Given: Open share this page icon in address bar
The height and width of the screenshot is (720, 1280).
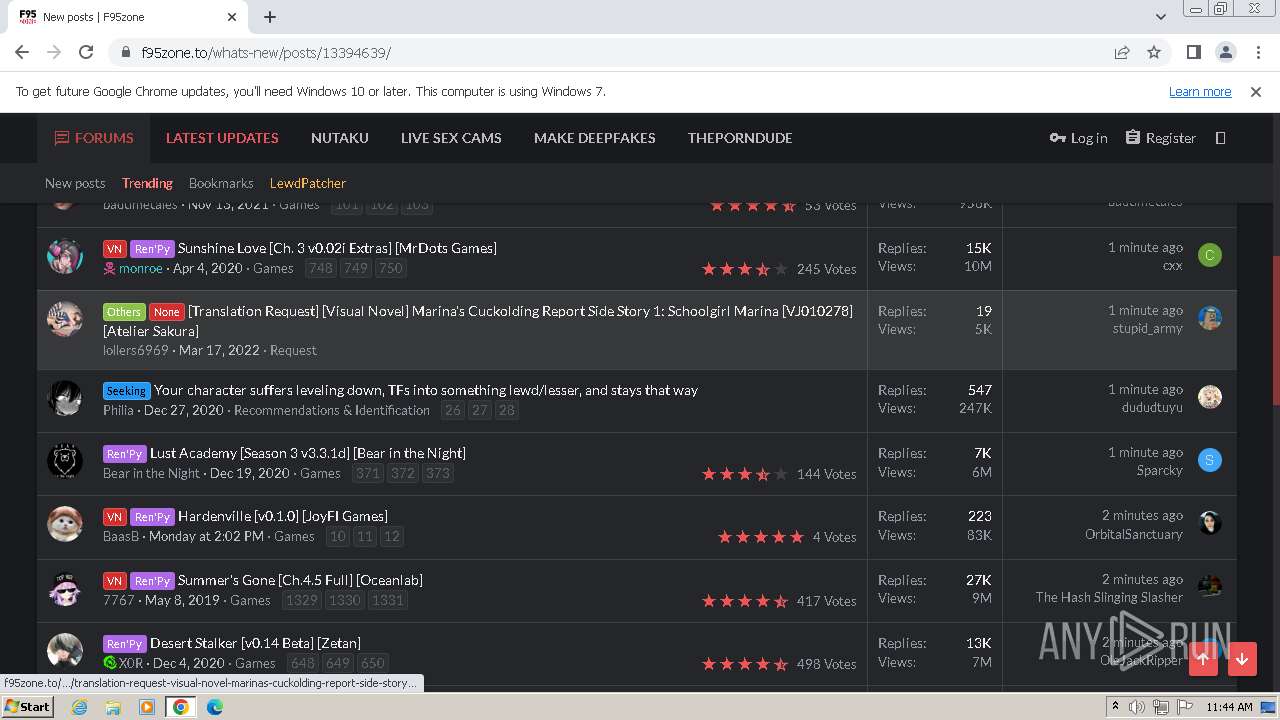Looking at the screenshot, I should click(1122, 52).
